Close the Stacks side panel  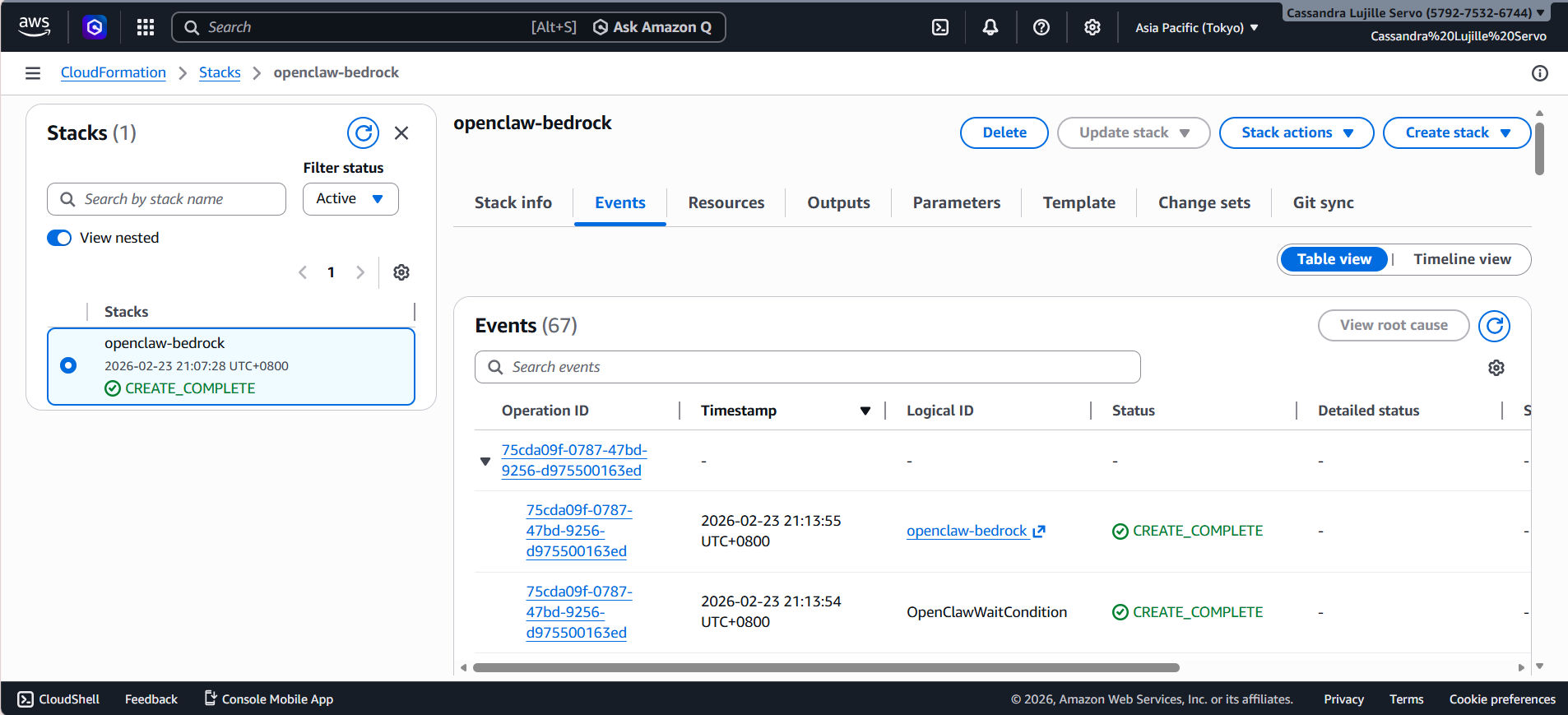(x=401, y=132)
